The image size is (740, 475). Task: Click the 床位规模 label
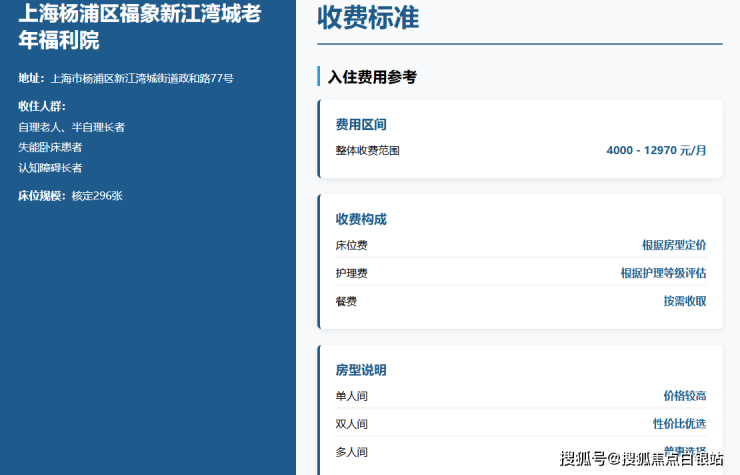pos(41,196)
